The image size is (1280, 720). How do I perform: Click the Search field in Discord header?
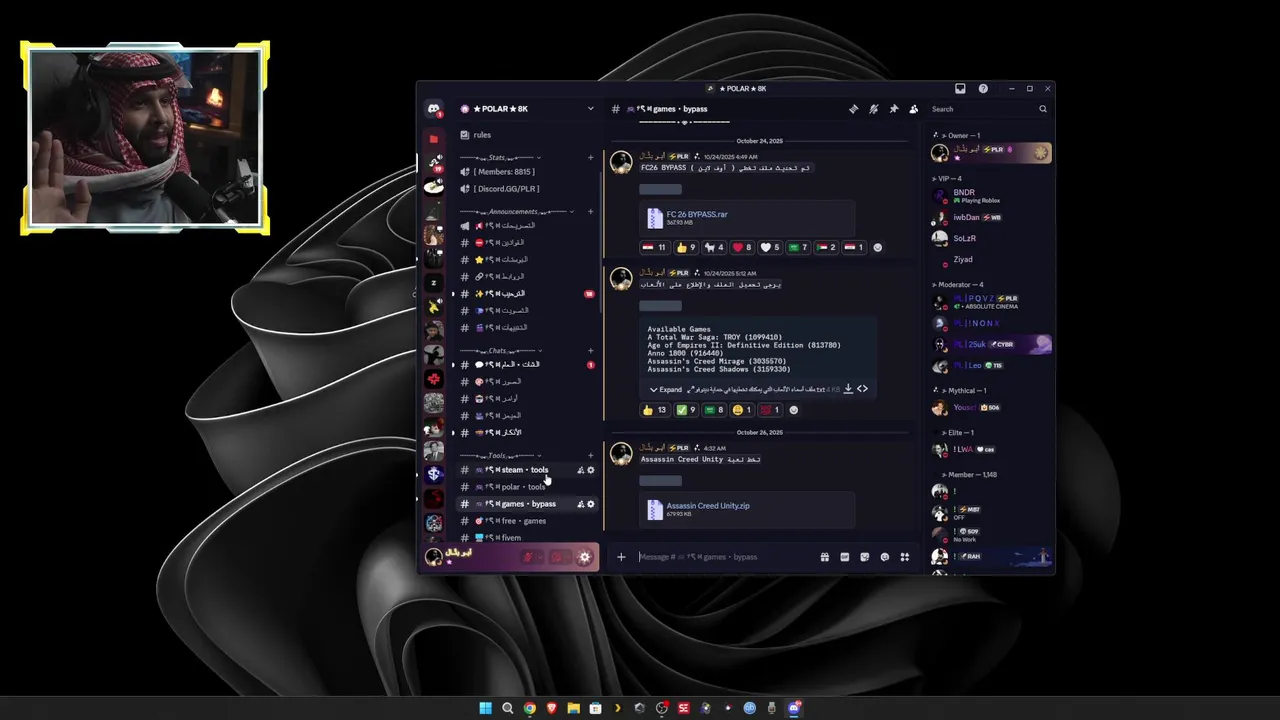[x=988, y=109]
